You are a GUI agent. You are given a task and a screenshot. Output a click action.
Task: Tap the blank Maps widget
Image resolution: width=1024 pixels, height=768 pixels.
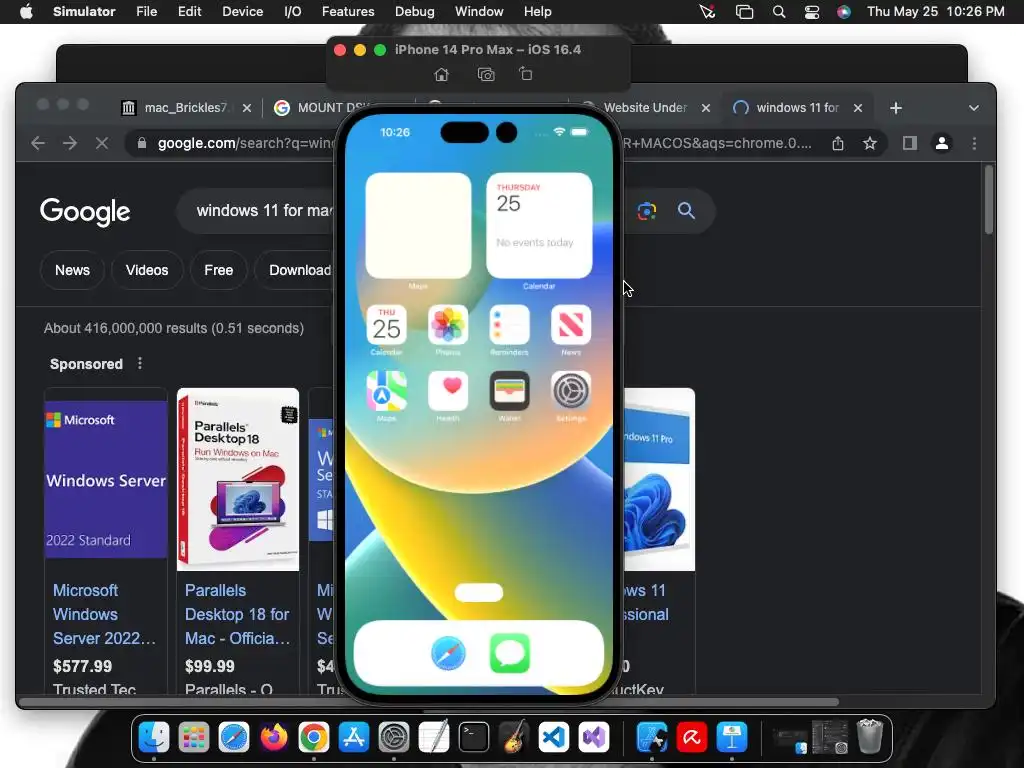click(418, 226)
